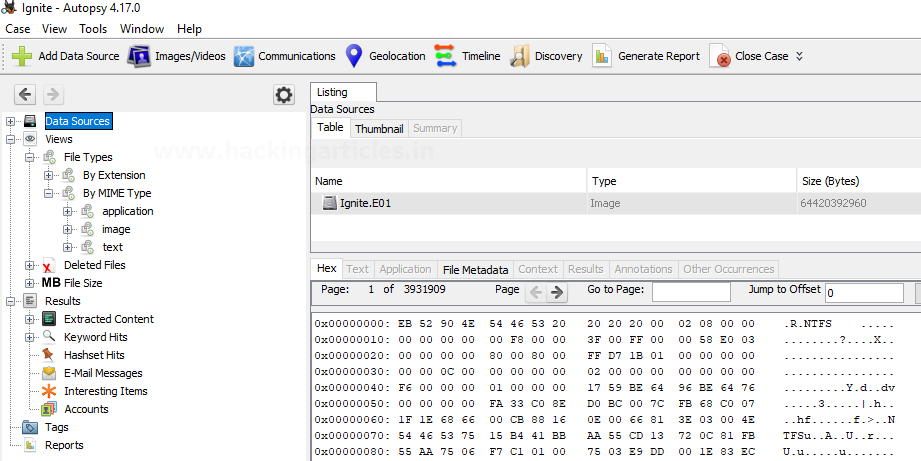Expand the application MIME type node

pos(67,211)
